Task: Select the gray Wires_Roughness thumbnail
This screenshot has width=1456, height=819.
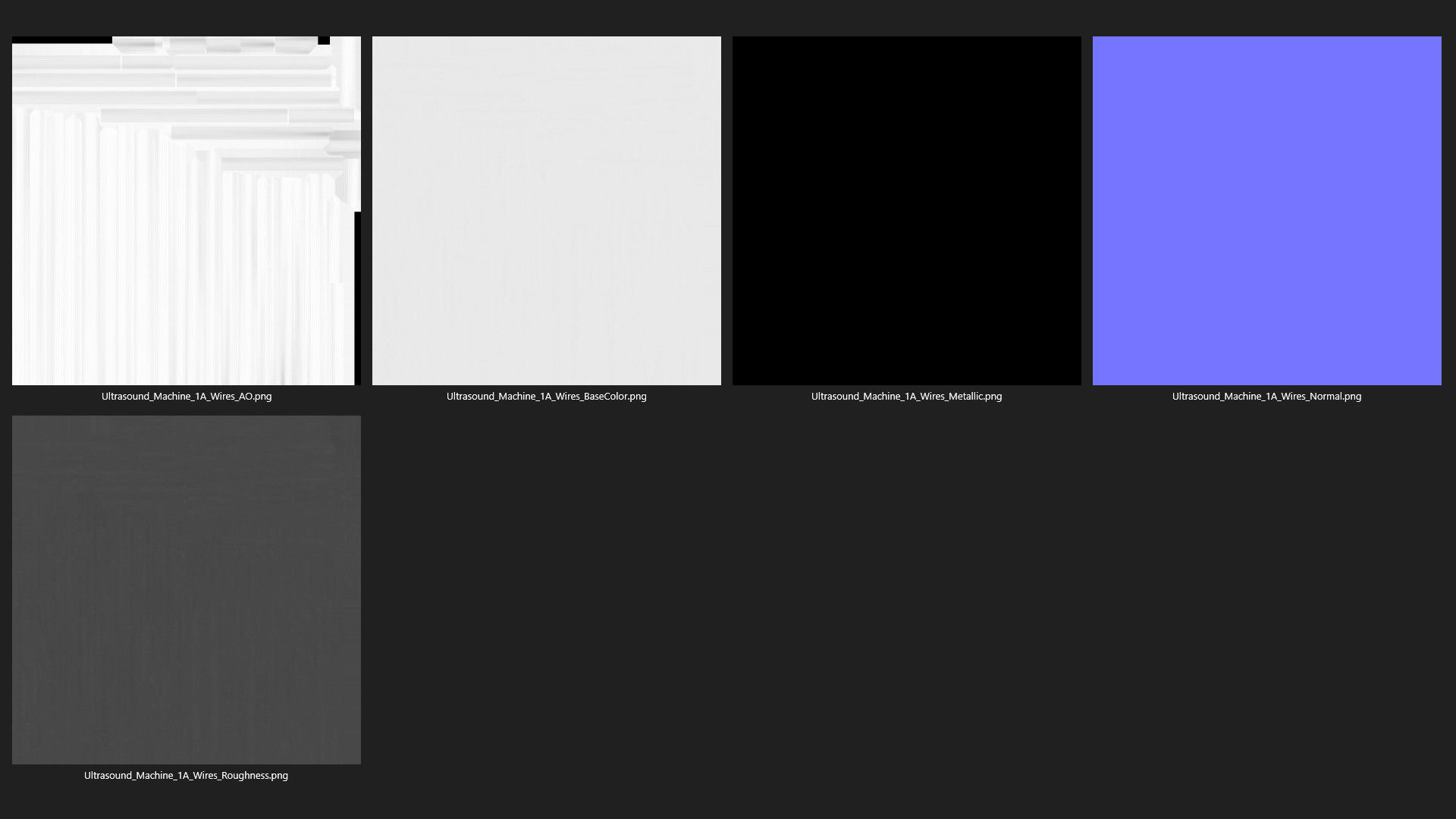Action: pyautogui.click(x=186, y=589)
